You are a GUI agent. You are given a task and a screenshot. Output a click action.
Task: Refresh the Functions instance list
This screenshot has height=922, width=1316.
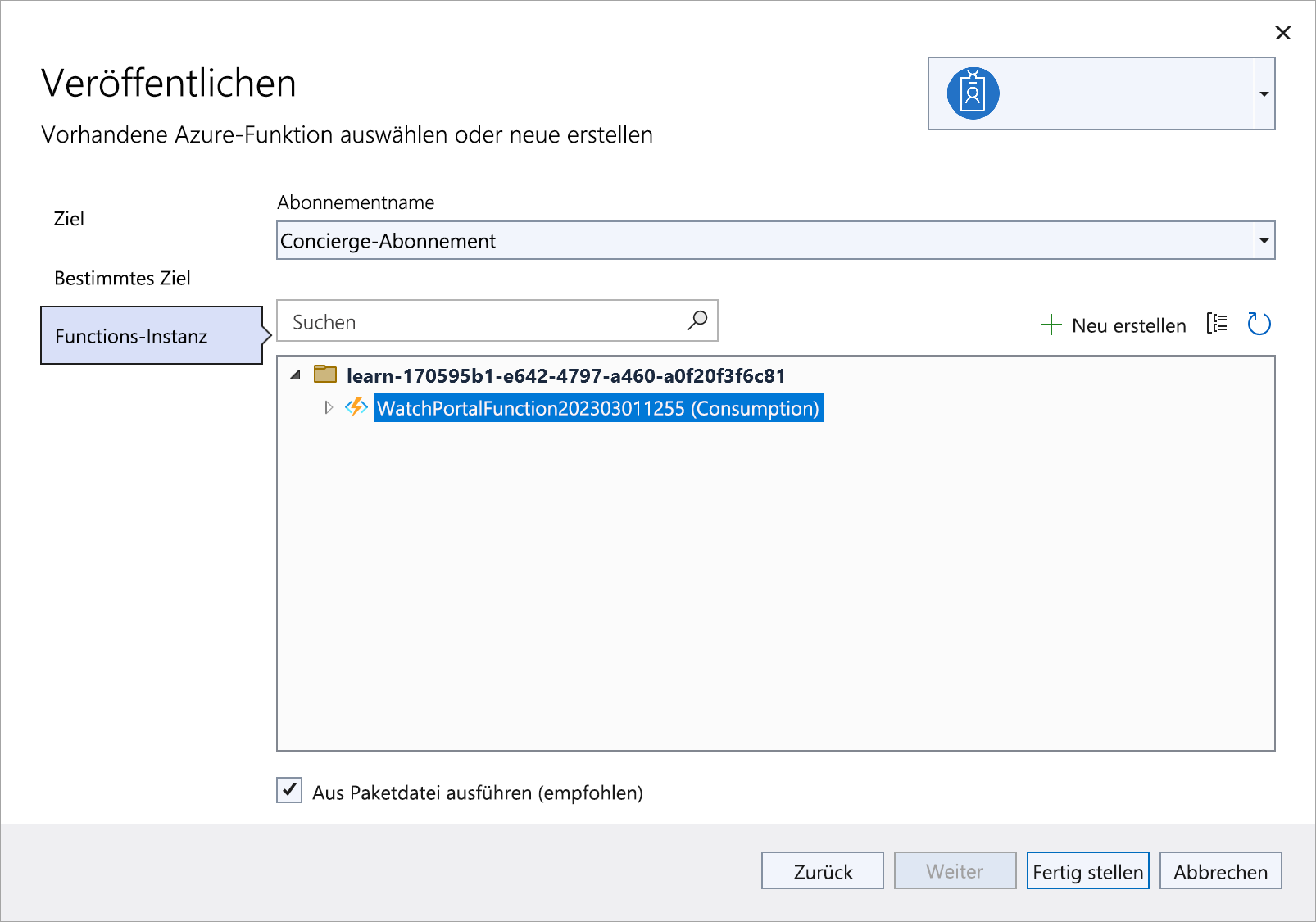coord(1259,324)
